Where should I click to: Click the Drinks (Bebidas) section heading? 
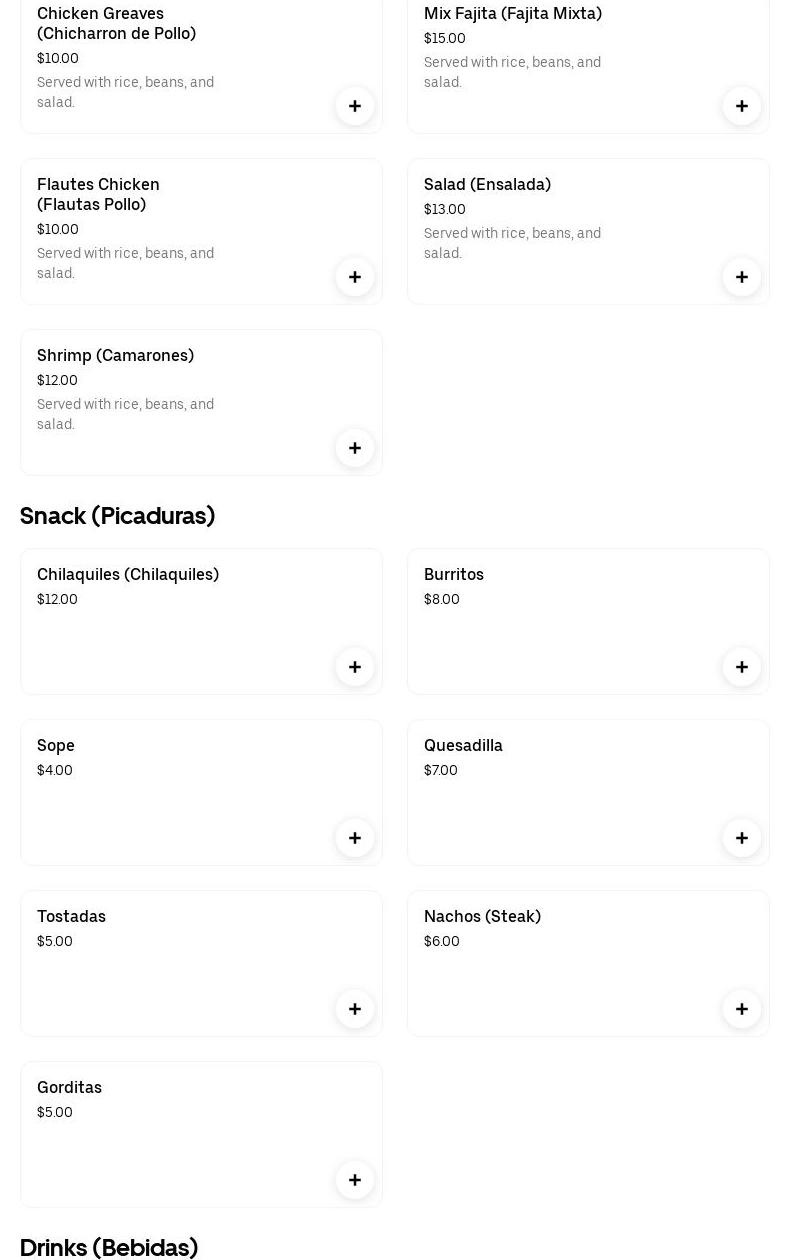[x=109, y=1247]
